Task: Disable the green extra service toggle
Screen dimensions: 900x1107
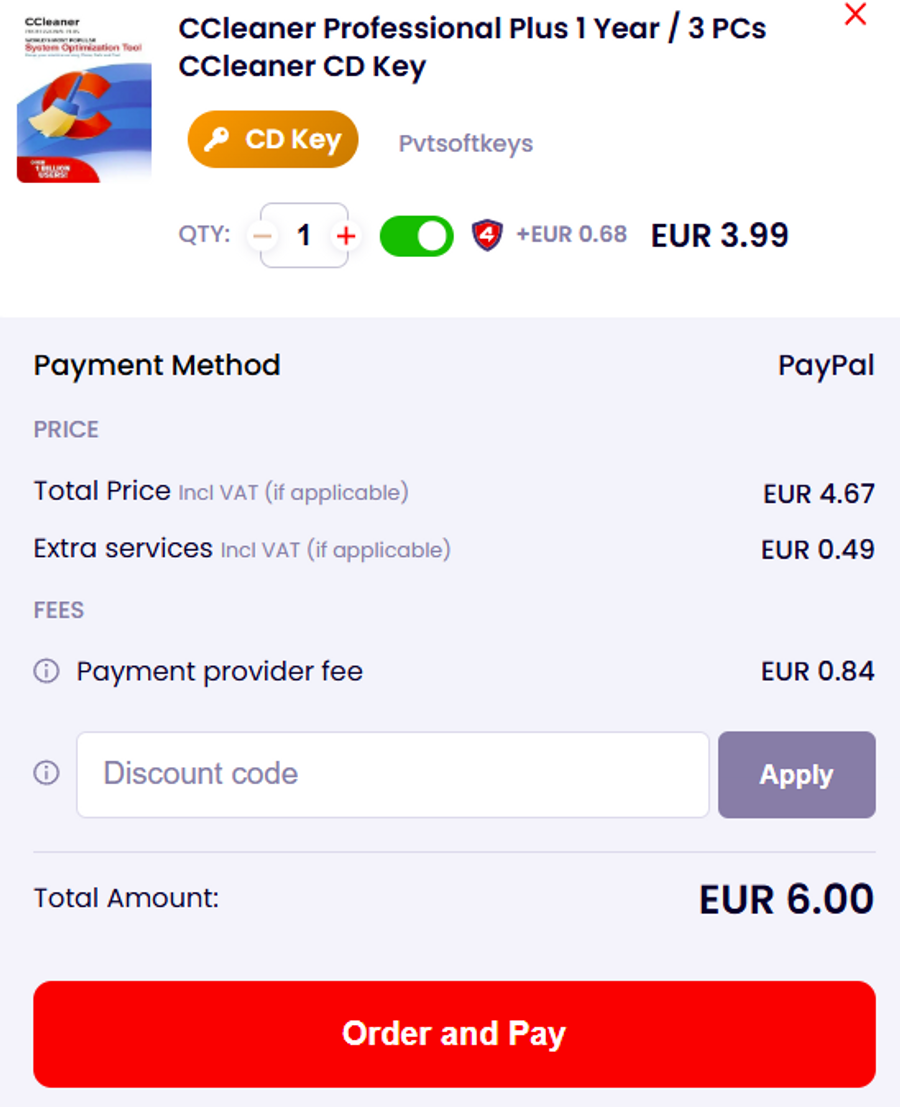Action: [416, 236]
